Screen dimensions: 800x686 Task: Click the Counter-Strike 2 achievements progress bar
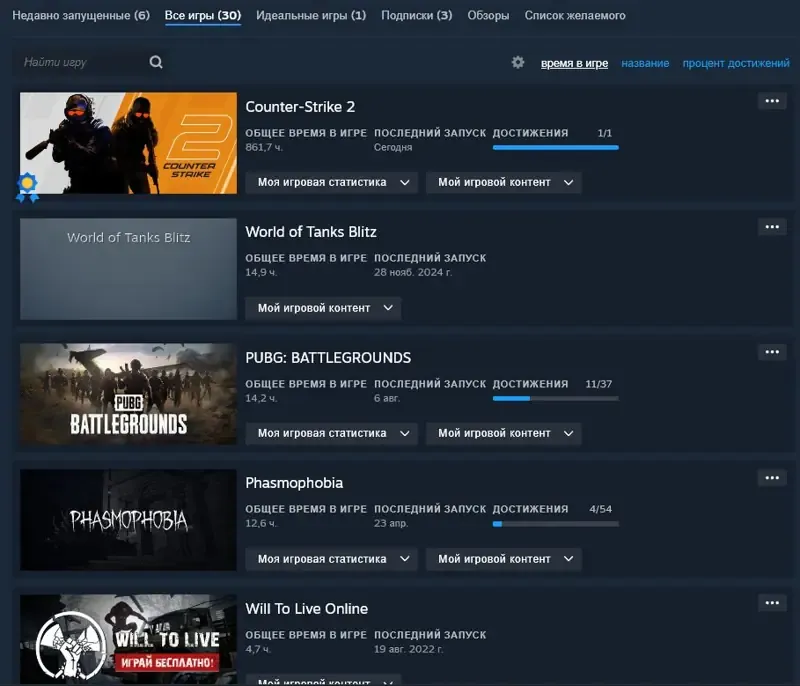556,147
